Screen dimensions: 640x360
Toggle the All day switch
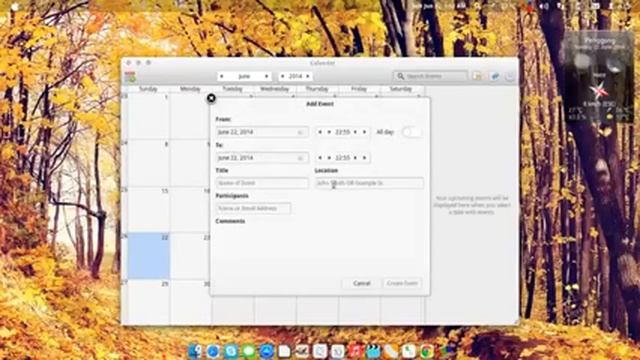411,132
